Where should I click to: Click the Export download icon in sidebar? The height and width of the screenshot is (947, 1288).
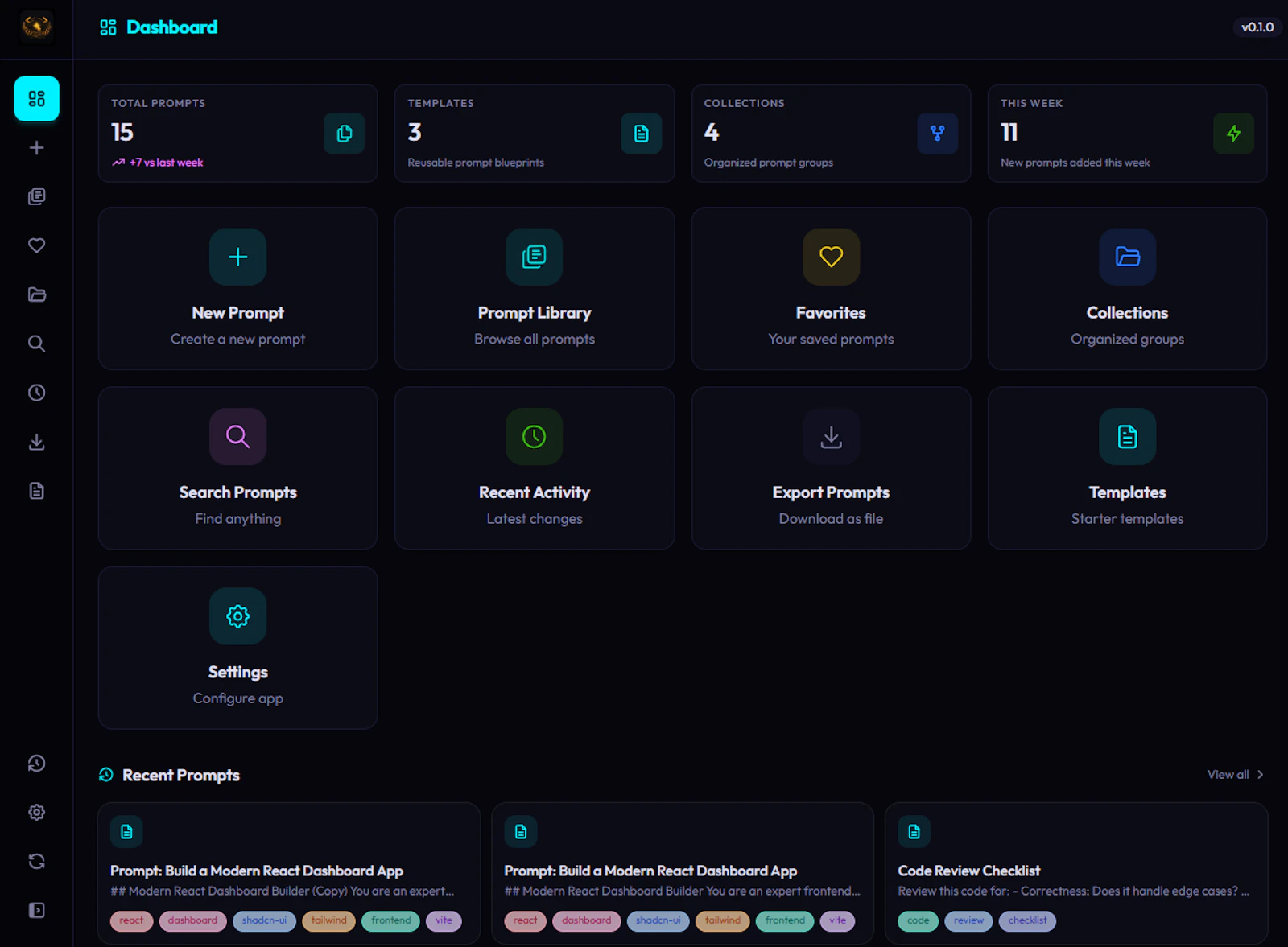(x=36, y=443)
